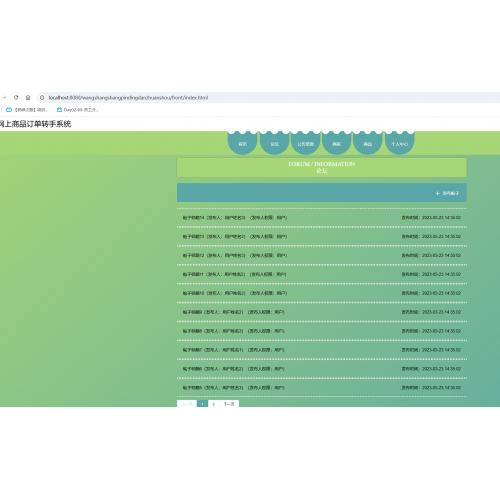The width and height of the screenshot is (500, 500).
Task: Open the 个人中心 navigation bubble
Action: (400, 143)
